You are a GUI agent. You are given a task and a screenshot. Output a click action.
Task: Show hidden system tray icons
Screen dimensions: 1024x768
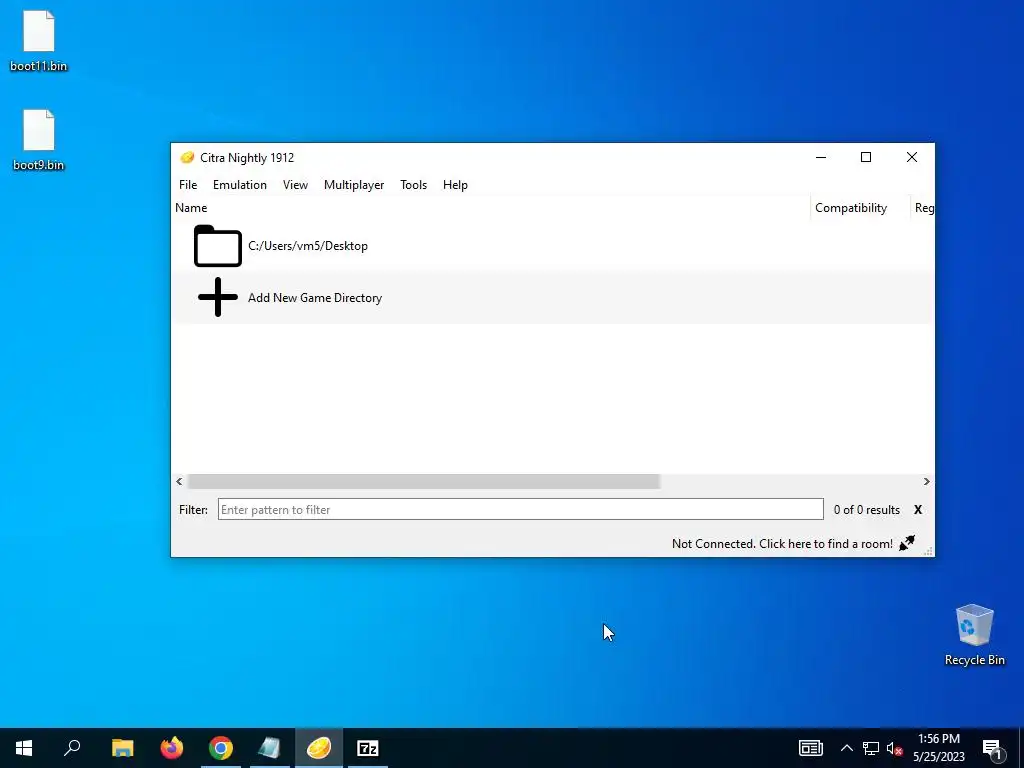[x=846, y=748]
